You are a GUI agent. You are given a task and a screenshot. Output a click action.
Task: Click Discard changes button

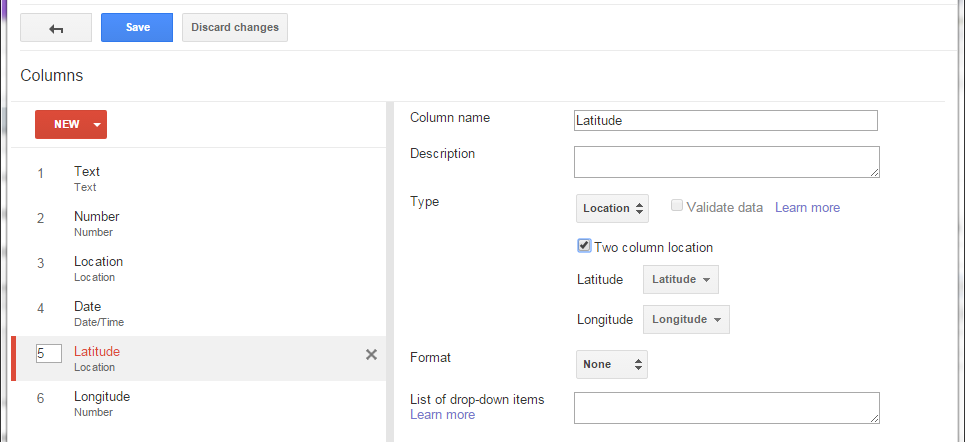[x=235, y=28]
